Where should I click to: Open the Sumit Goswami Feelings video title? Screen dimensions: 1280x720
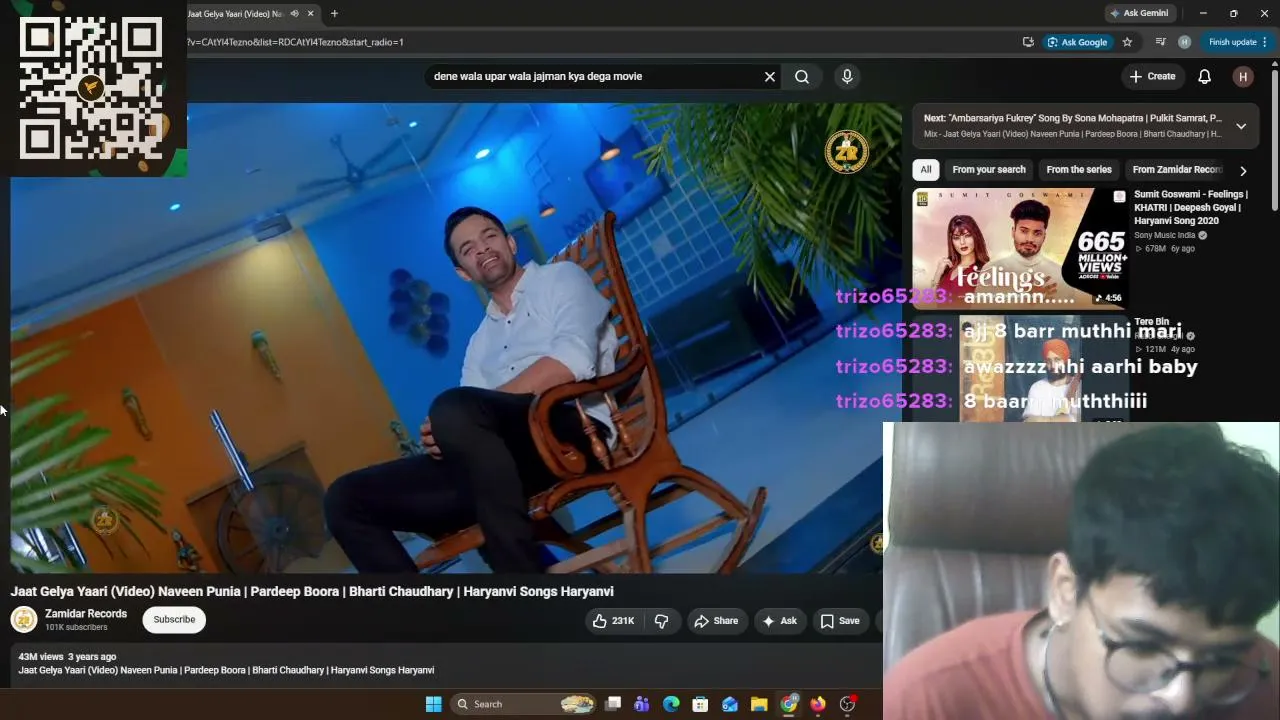point(1191,207)
